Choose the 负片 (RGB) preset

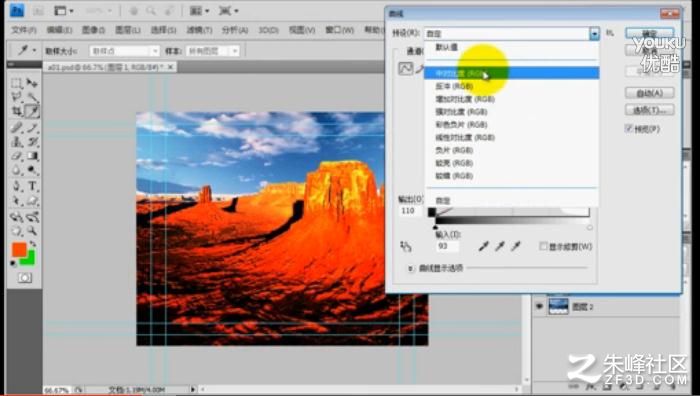pyautogui.click(x=454, y=150)
